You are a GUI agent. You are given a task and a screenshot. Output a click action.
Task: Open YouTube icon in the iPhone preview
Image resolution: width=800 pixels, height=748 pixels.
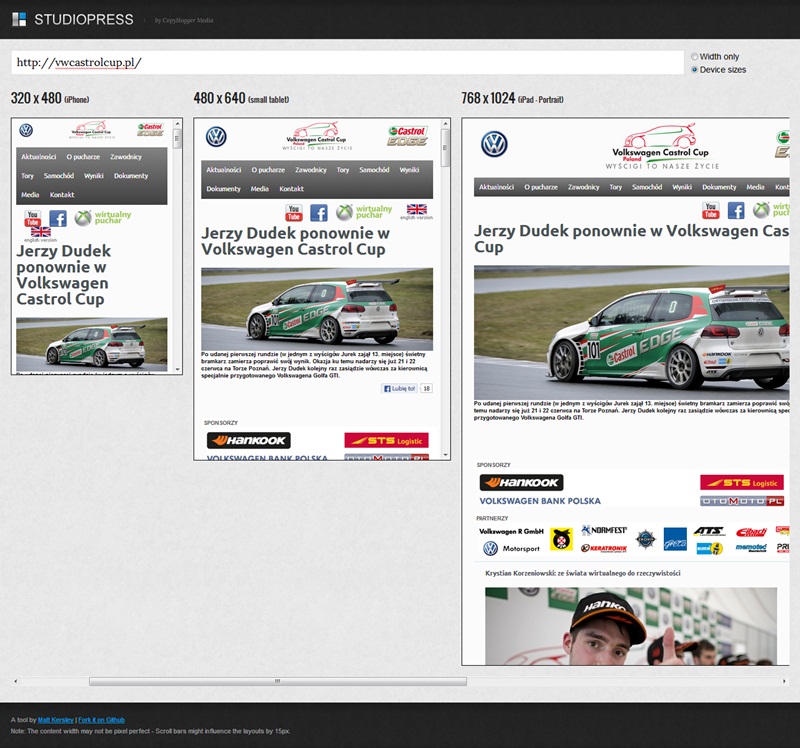point(32,218)
